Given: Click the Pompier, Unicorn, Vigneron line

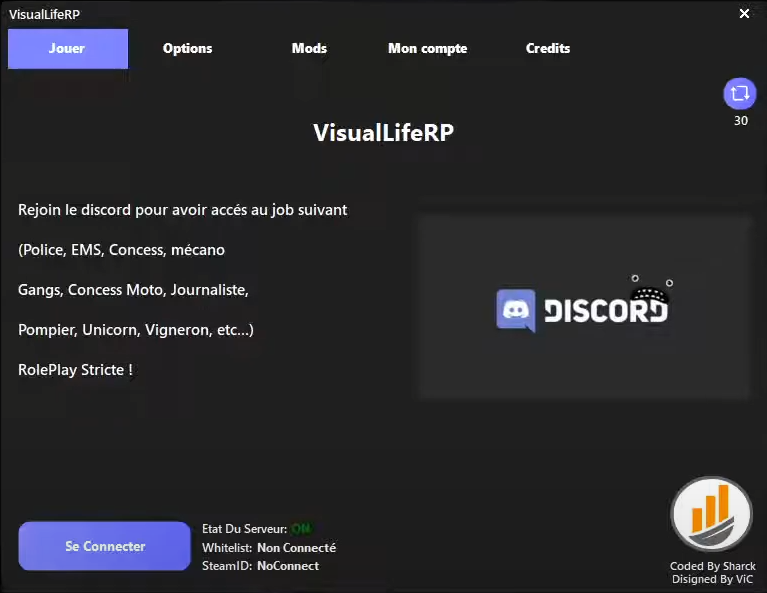Looking at the screenshot, I should click(136, 330).
